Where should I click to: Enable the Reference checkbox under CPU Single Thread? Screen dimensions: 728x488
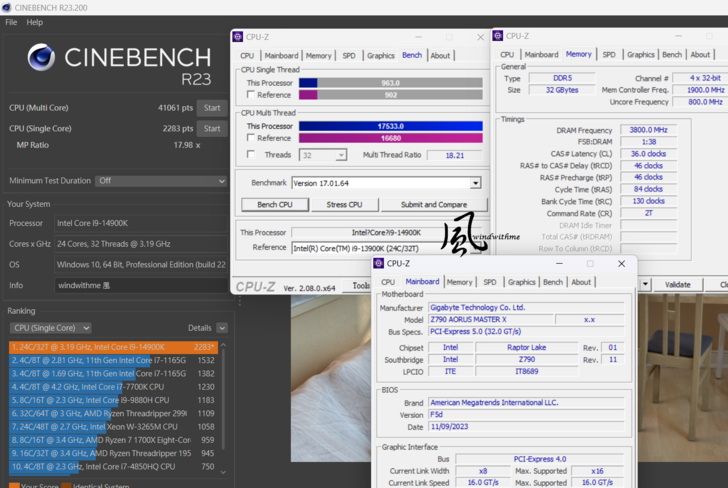tap(252, 95)
